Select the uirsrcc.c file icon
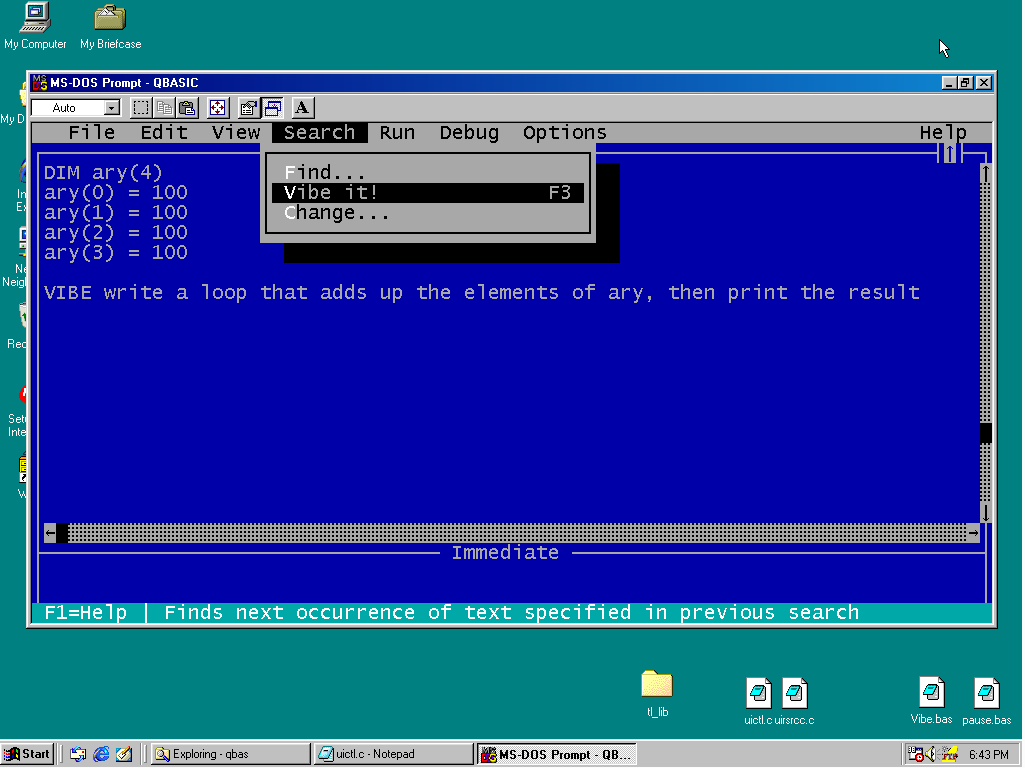The image size is (1025, 768). click(795, 701)
